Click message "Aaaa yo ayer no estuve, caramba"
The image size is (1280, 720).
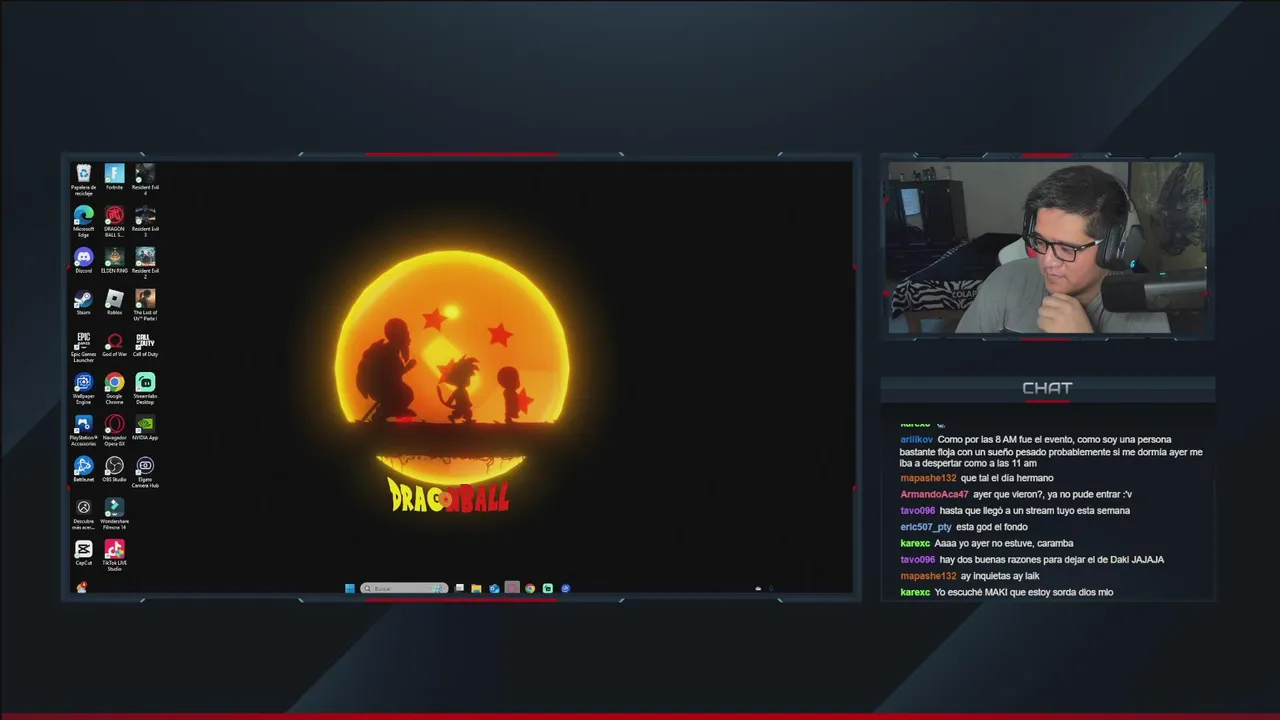pos(1004,543)
